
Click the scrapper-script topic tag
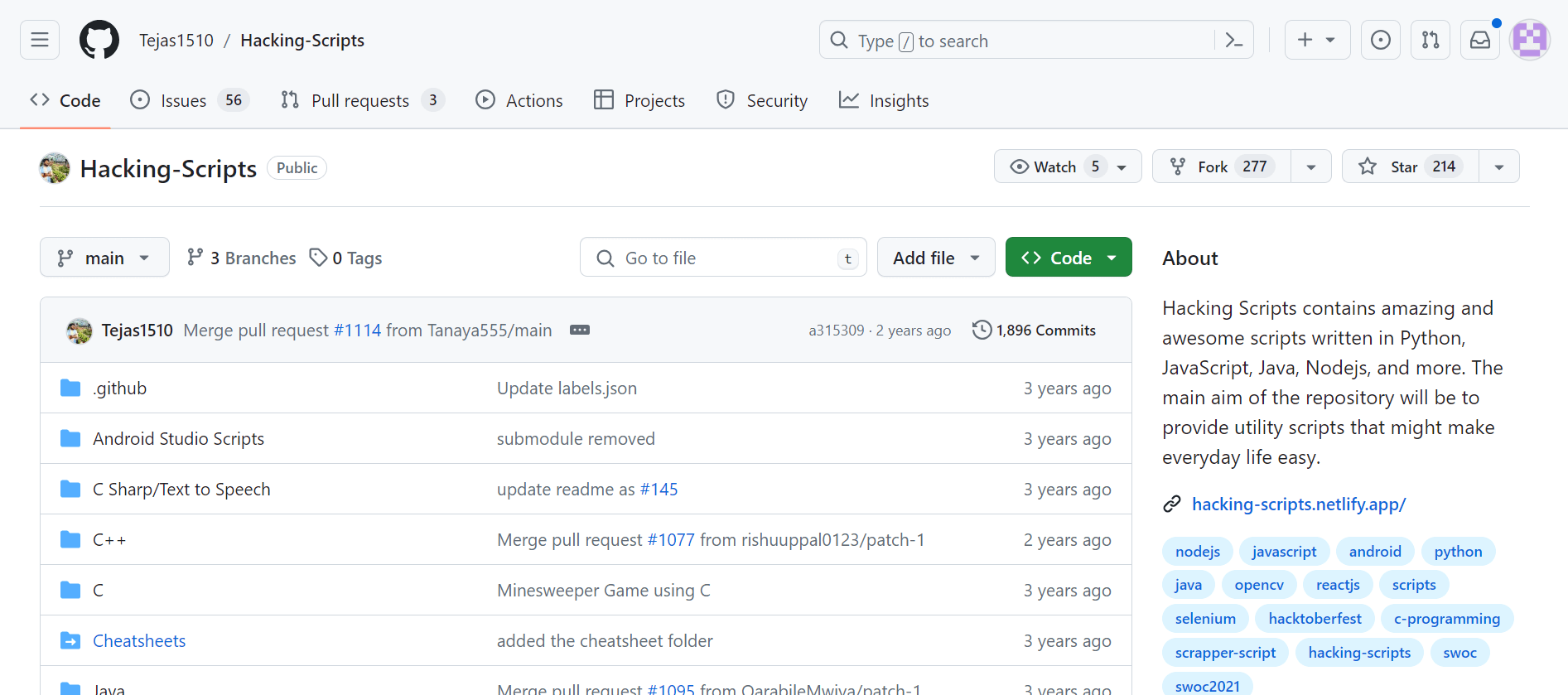(1225, 652)
